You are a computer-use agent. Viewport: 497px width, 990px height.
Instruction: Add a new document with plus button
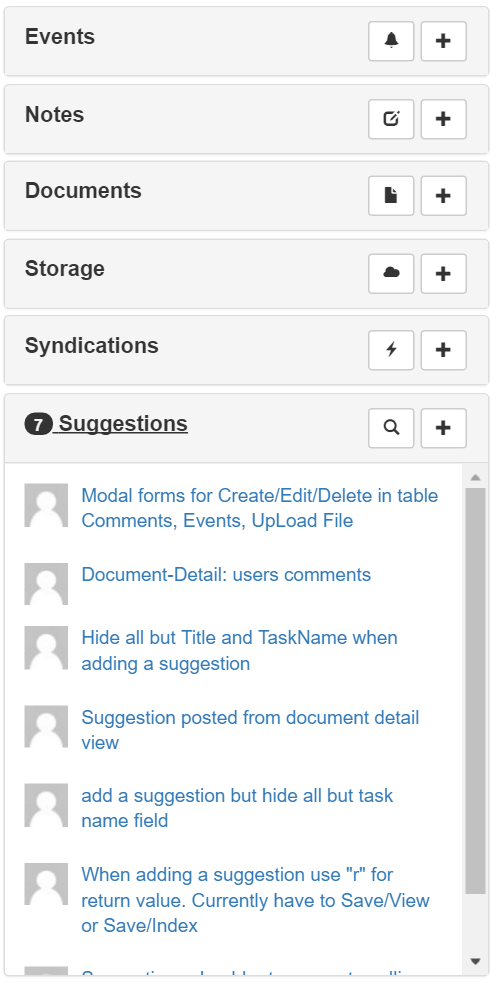[443, 196]
